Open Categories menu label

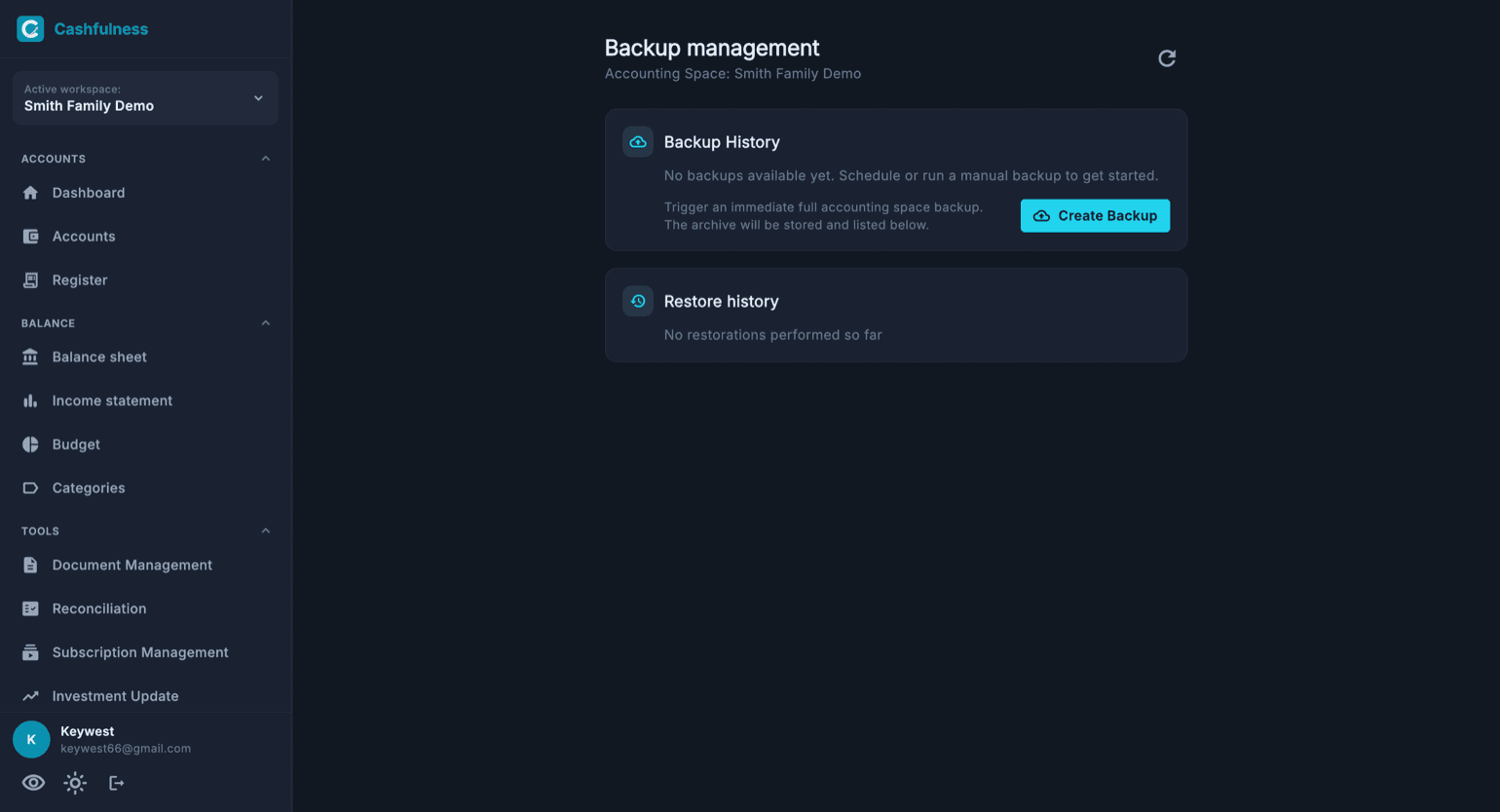(x=89, y=488)
